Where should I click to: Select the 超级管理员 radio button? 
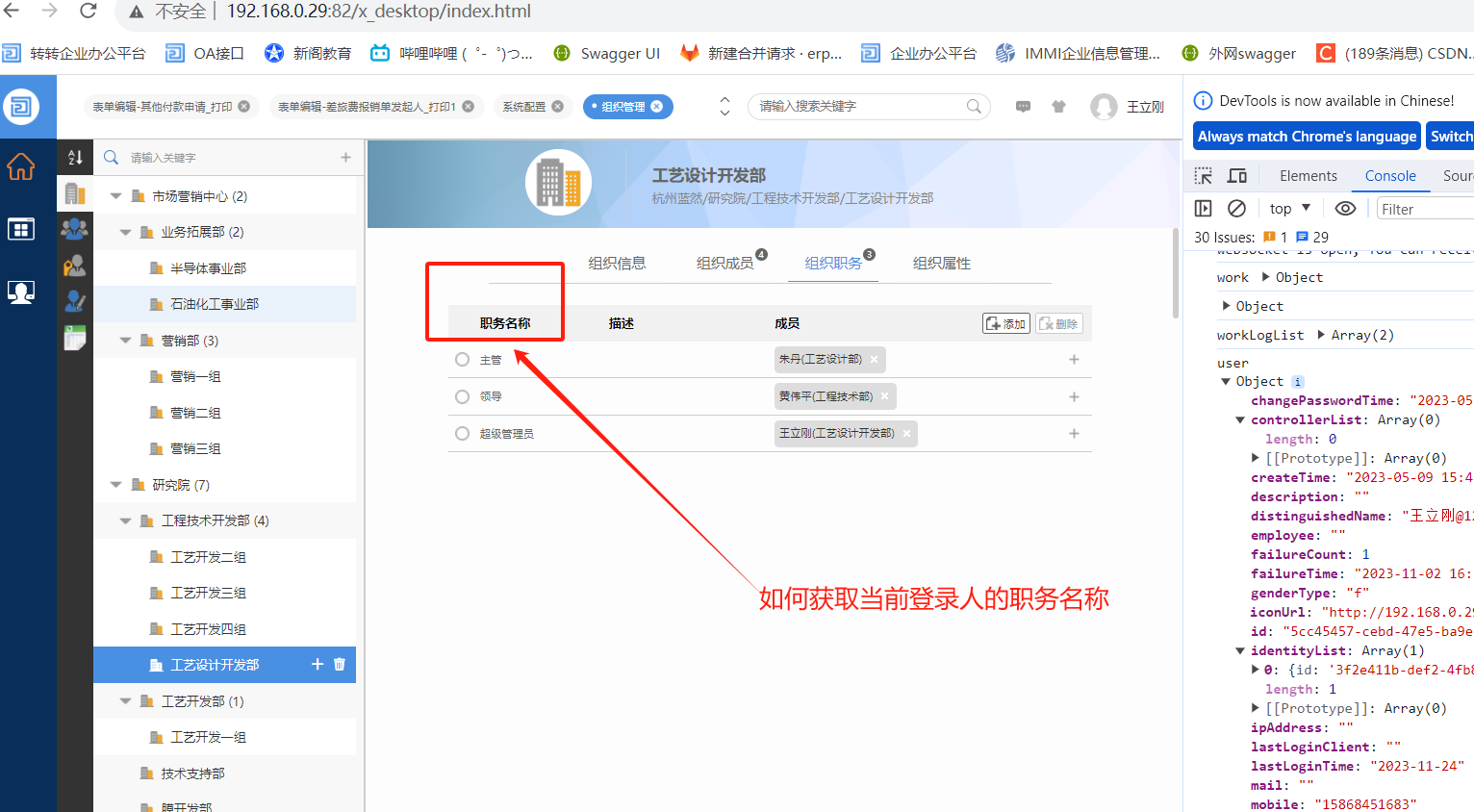click(x=462, y=434)
